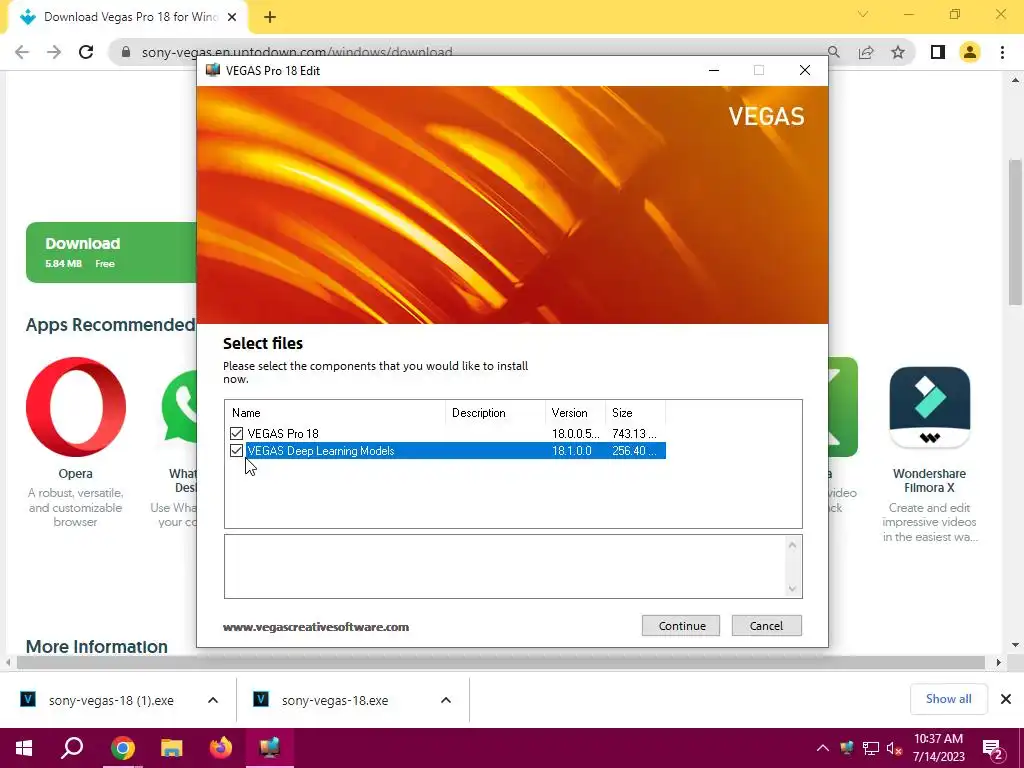Click the muted volume tray icon
This screenshot has width=1024, height=768.
(894, 748)
